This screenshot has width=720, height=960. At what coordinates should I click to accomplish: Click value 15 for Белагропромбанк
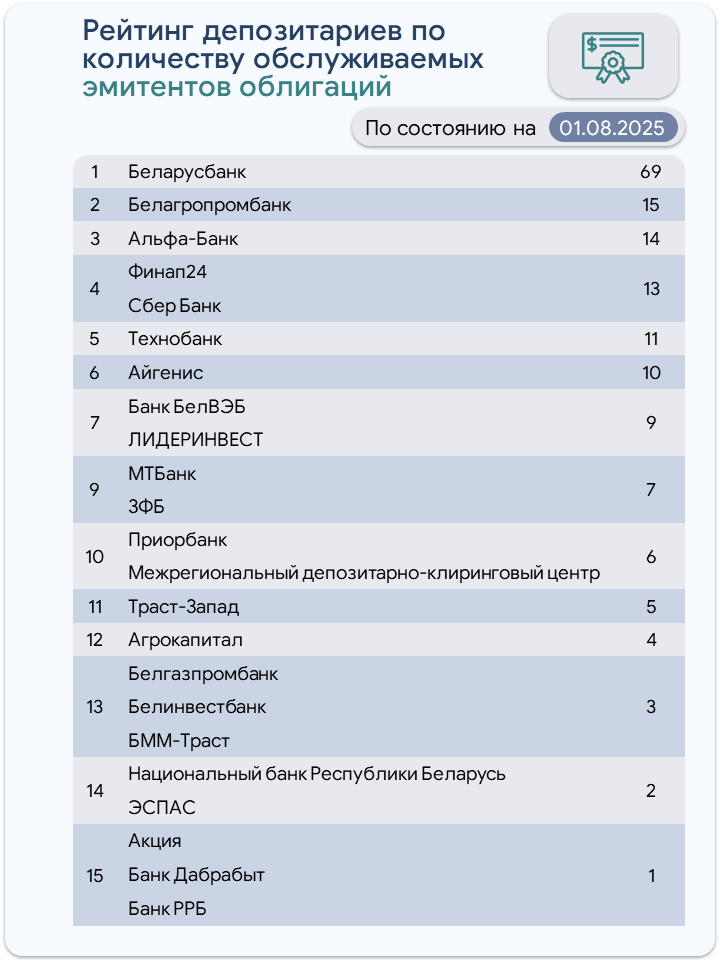tap(651, 205)
